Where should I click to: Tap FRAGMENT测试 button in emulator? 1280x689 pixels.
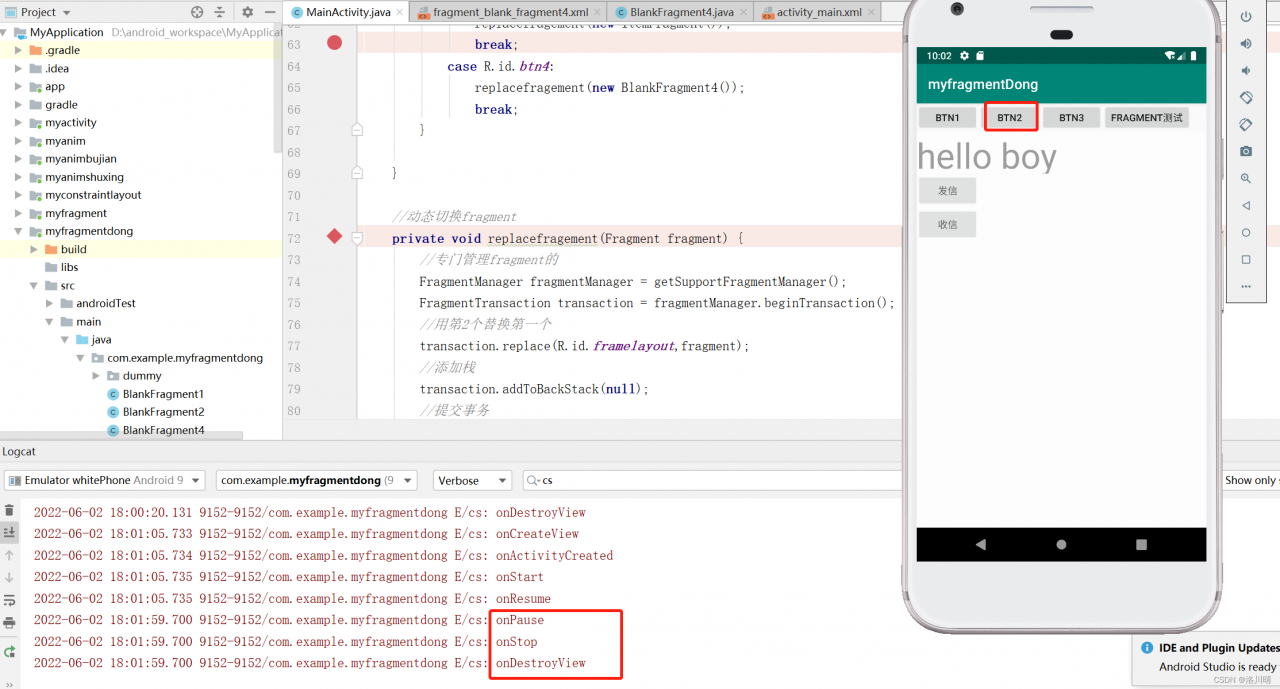(1147, 118)
